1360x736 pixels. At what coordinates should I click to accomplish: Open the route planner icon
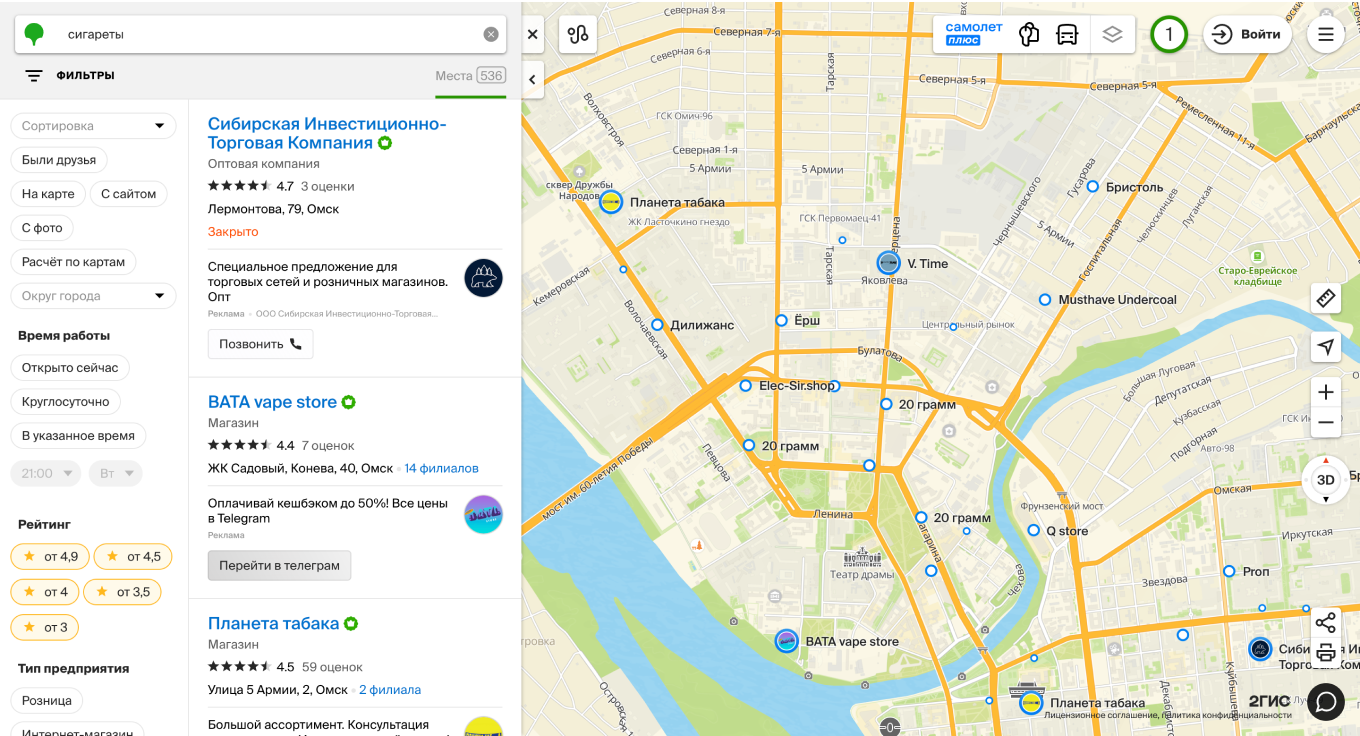tap(578, 34)
